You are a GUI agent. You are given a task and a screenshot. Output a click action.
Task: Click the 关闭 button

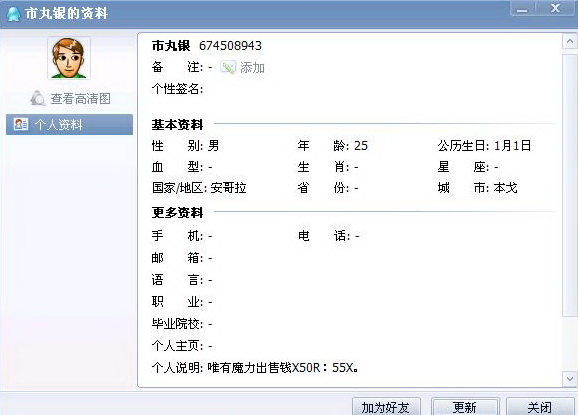[540, 407]
